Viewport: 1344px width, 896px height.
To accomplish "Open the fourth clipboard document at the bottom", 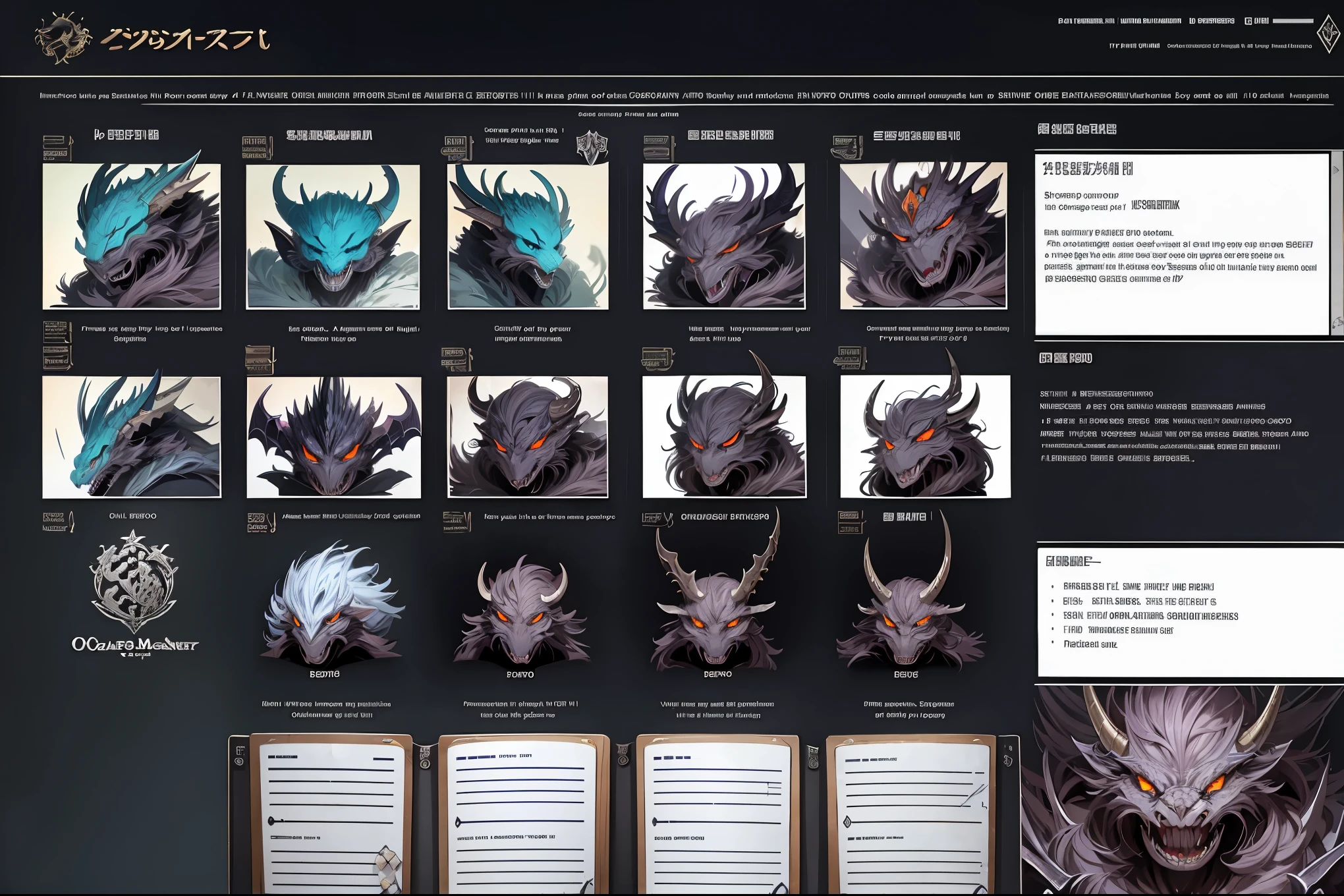I will [x=912, y=814].
